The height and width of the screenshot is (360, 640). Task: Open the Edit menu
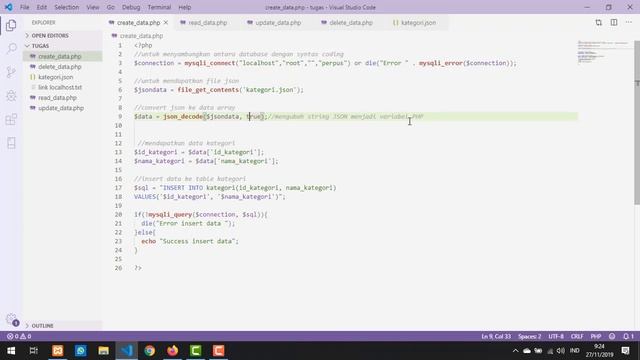tap(42, 7)
